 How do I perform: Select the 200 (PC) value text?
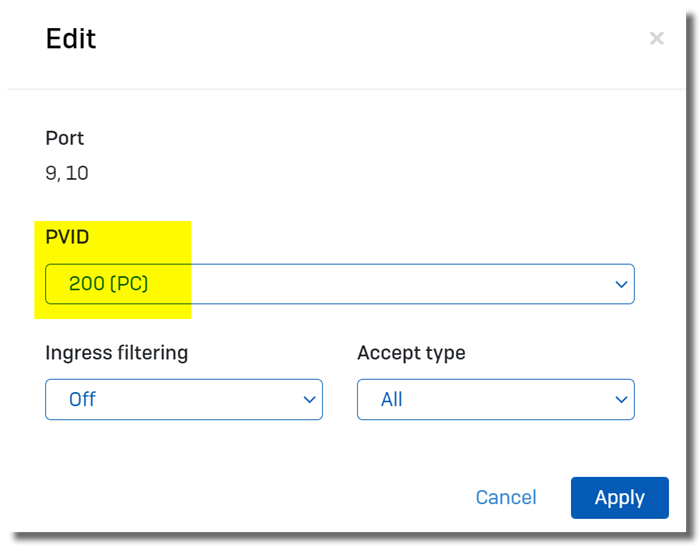108,283
